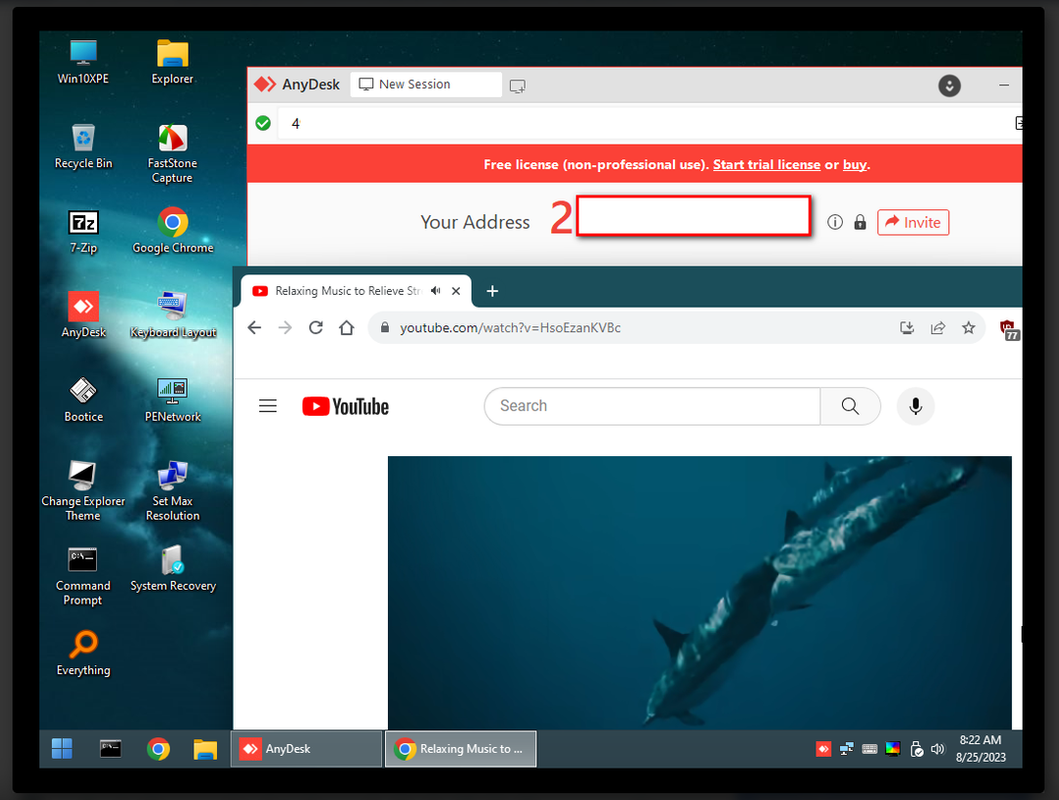Go back in Chrome browser
Viewport: 1059px width, 800px height.
tap(254, 327)
